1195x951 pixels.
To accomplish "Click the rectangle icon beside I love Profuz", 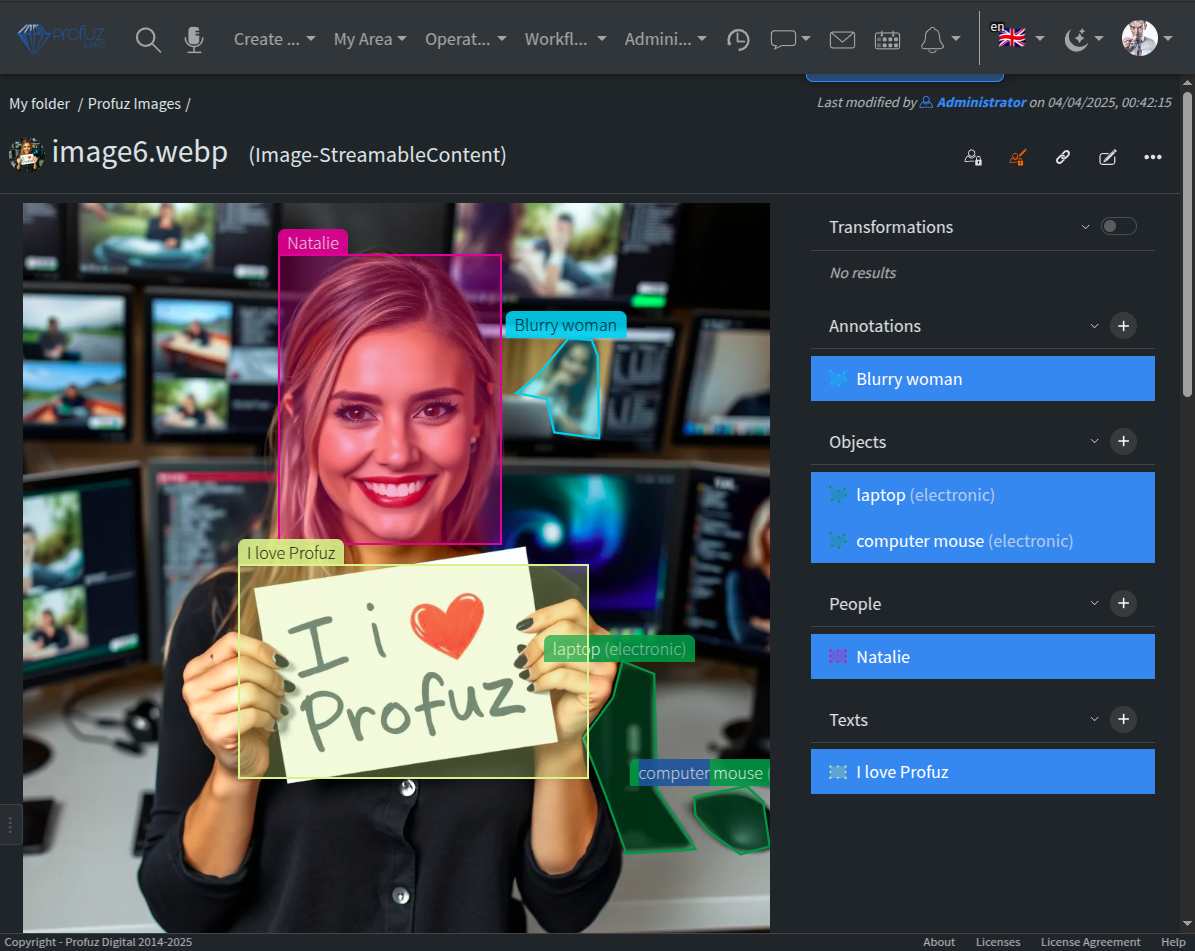I will click(838, 772).
